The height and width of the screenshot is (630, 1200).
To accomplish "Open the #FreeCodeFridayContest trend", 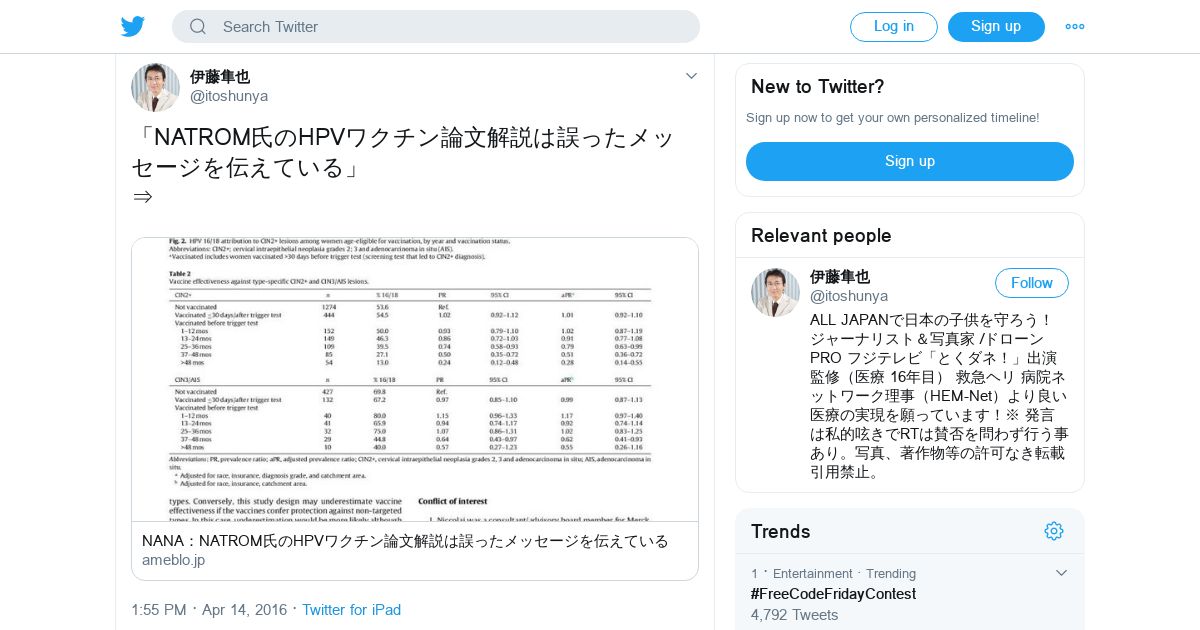I will [833, 594].
